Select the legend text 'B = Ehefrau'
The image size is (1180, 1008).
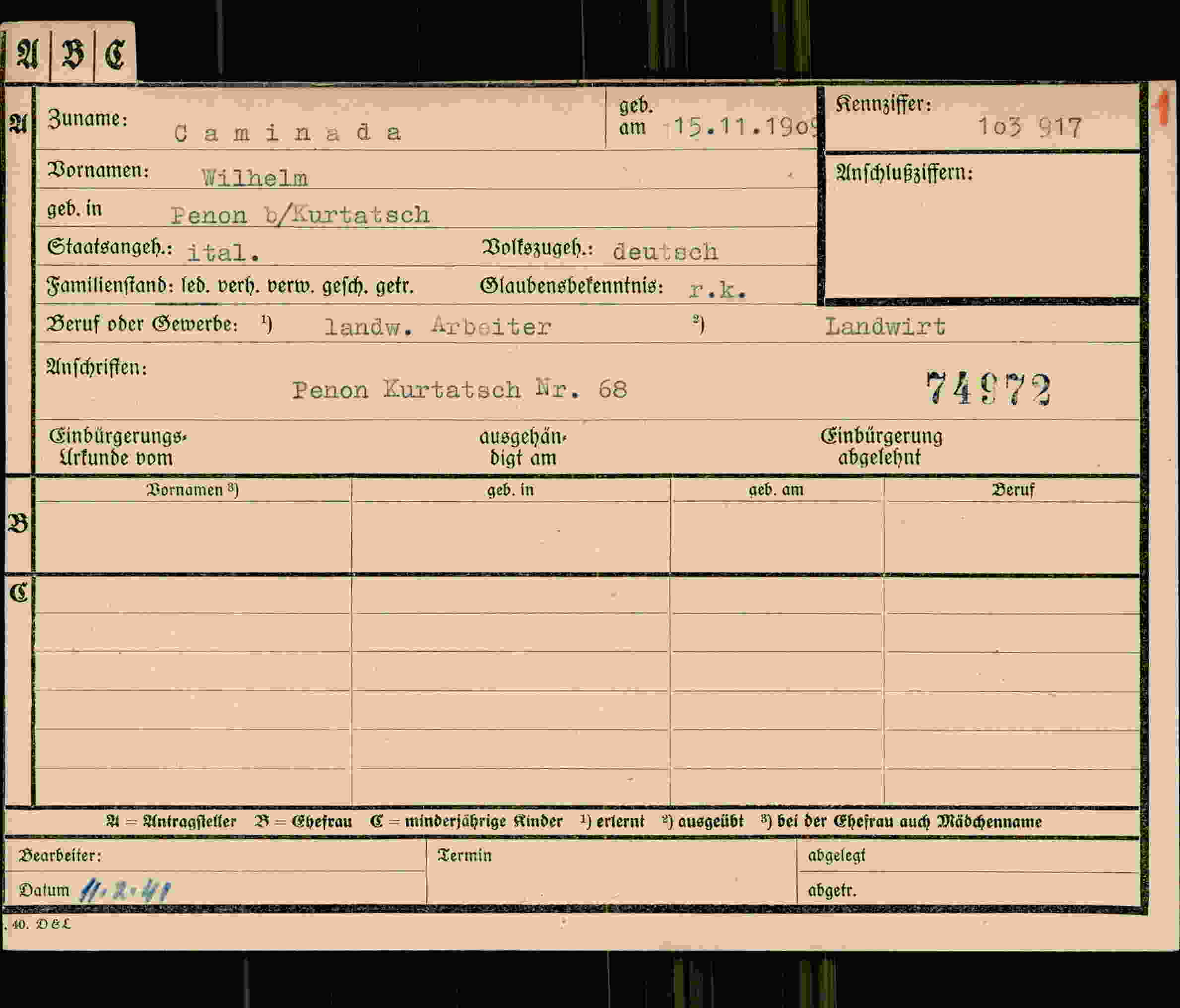[304, 821]
